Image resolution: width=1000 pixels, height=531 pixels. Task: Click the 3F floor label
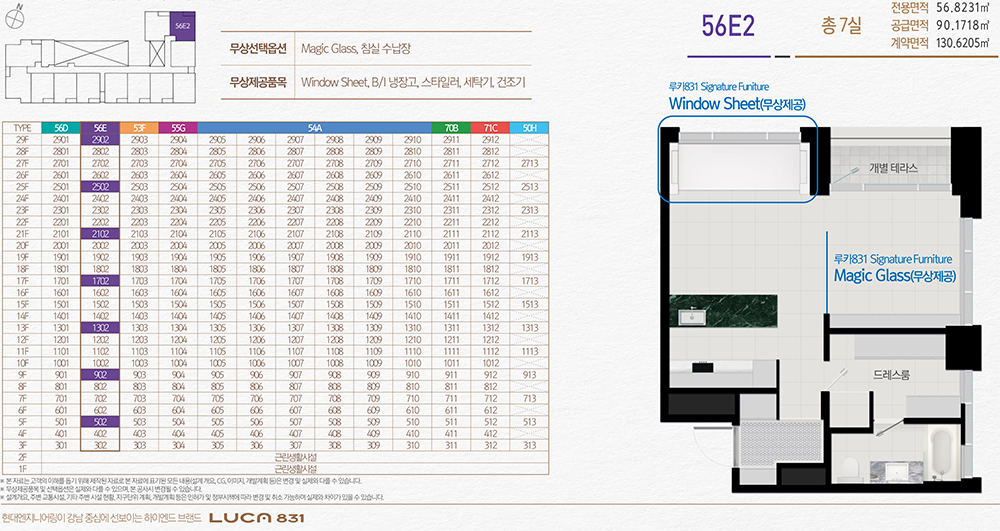(x=22, y=446)
